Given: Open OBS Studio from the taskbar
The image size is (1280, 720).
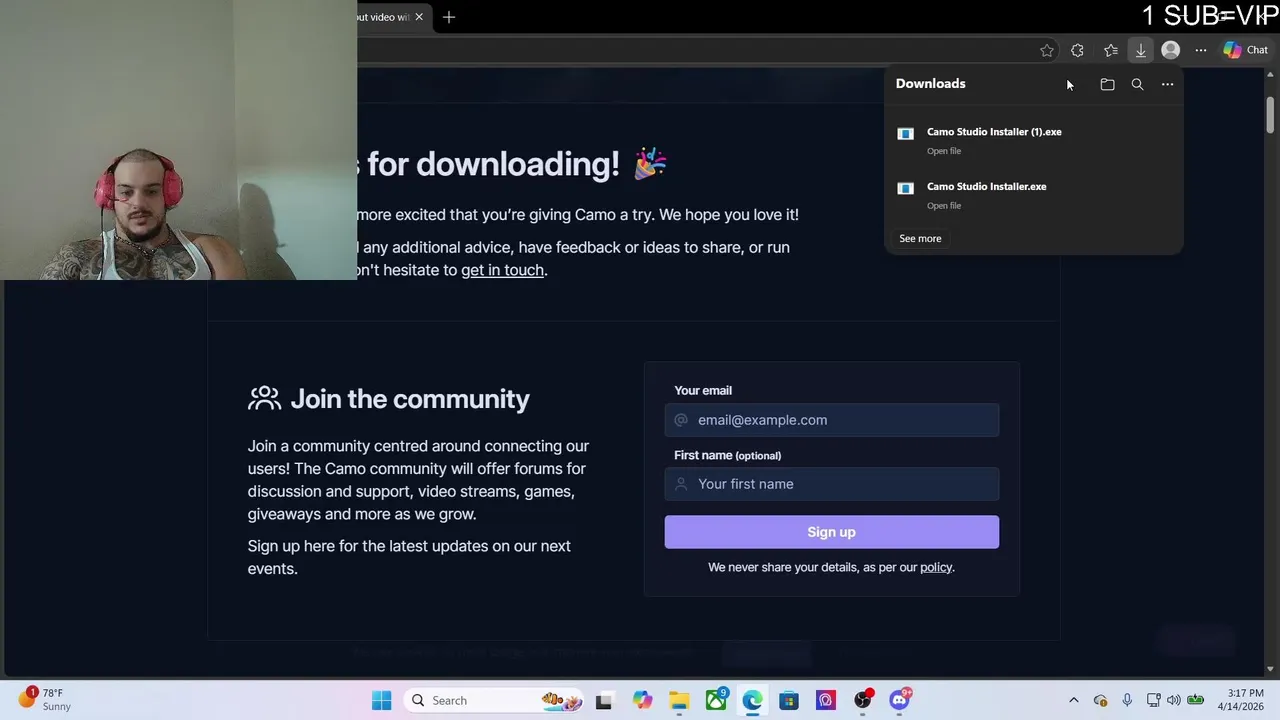Looking at the screenshot, I should click(x=863, y=701).
